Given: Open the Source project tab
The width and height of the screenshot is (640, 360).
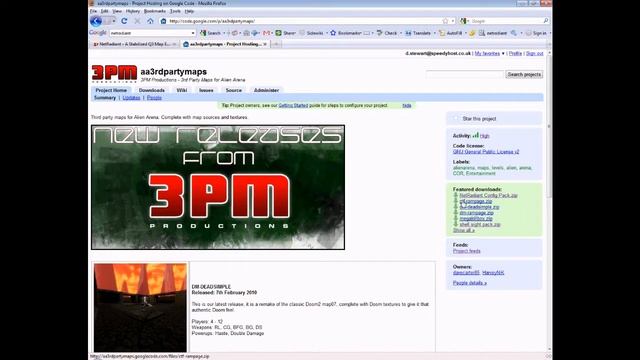Looking at the screenshot, I should click(233, 90).
